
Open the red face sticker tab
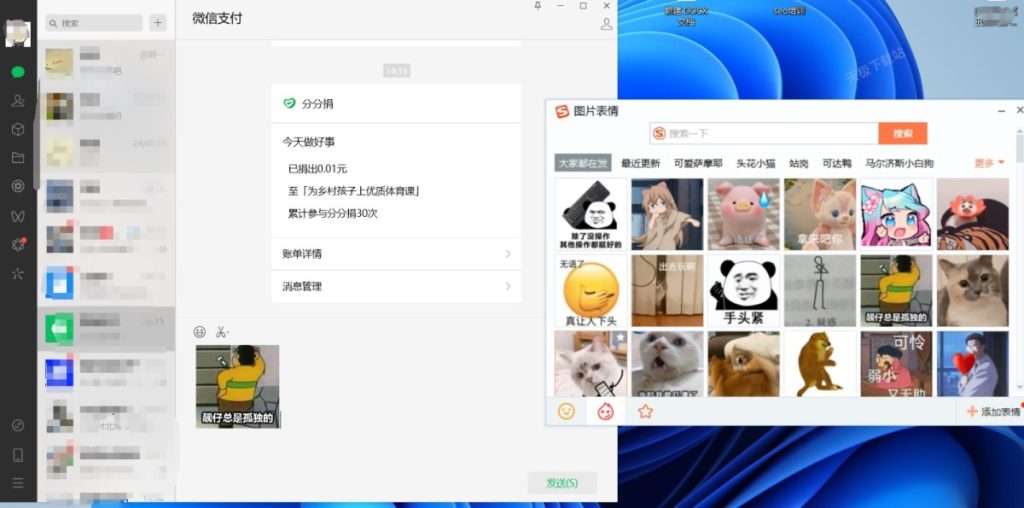click(605, 411)
